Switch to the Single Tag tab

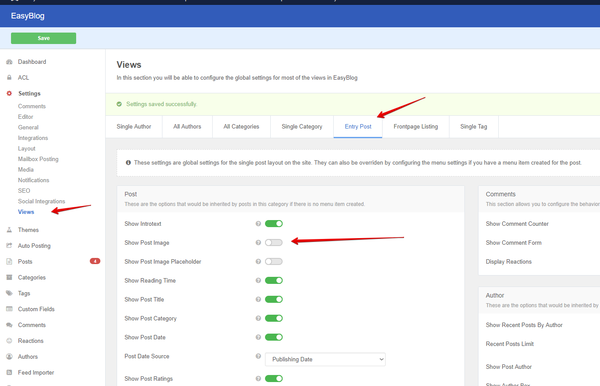(x=474, y=127)
